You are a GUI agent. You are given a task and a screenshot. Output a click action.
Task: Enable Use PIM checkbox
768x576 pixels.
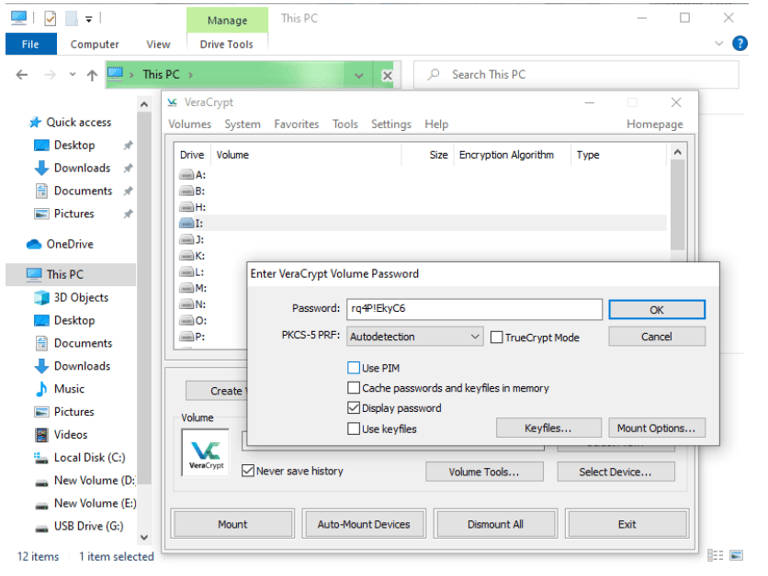(353, 368)
